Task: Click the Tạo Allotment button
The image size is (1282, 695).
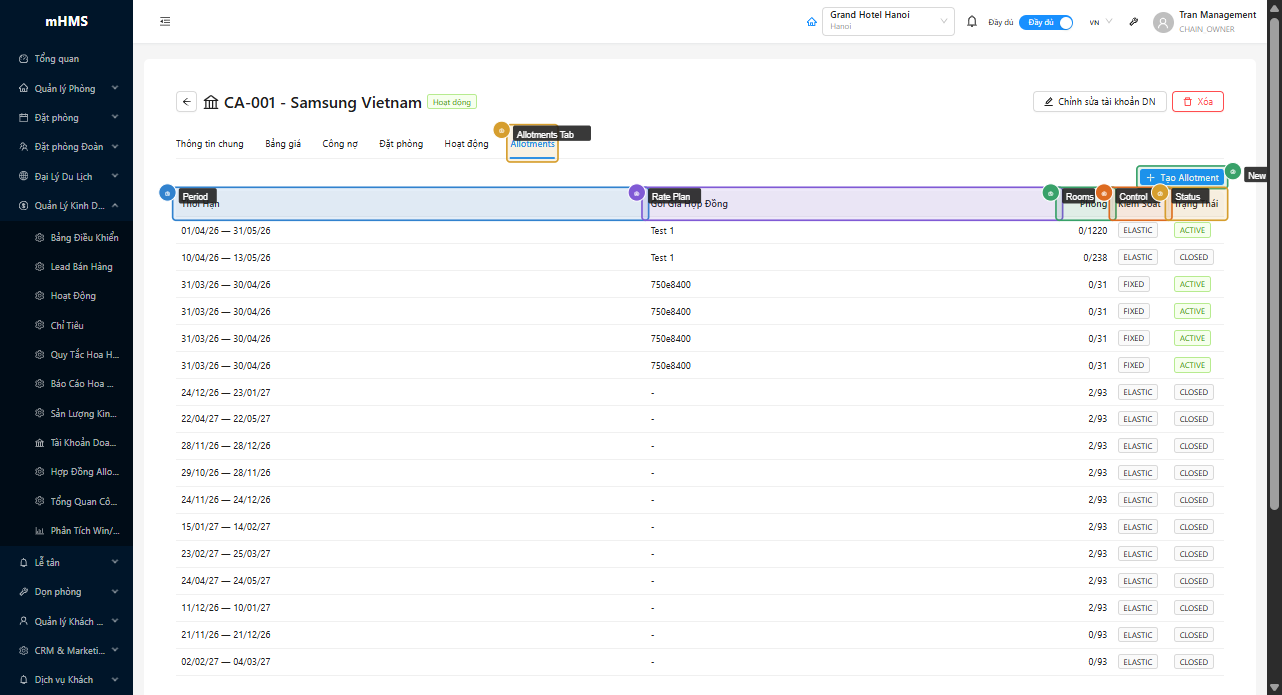Action: [1182, 178]
